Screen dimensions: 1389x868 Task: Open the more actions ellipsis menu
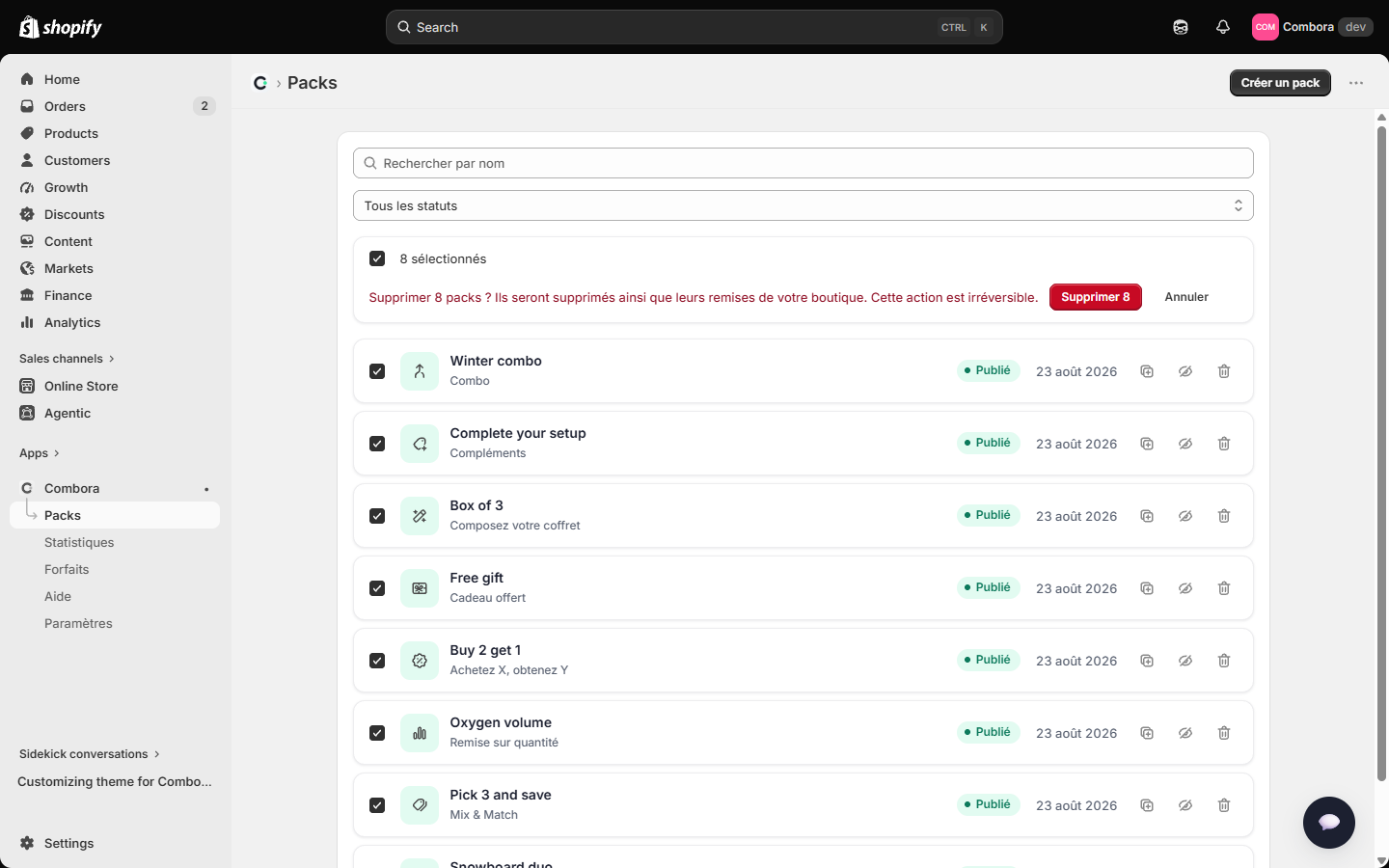coord(1356,83)
